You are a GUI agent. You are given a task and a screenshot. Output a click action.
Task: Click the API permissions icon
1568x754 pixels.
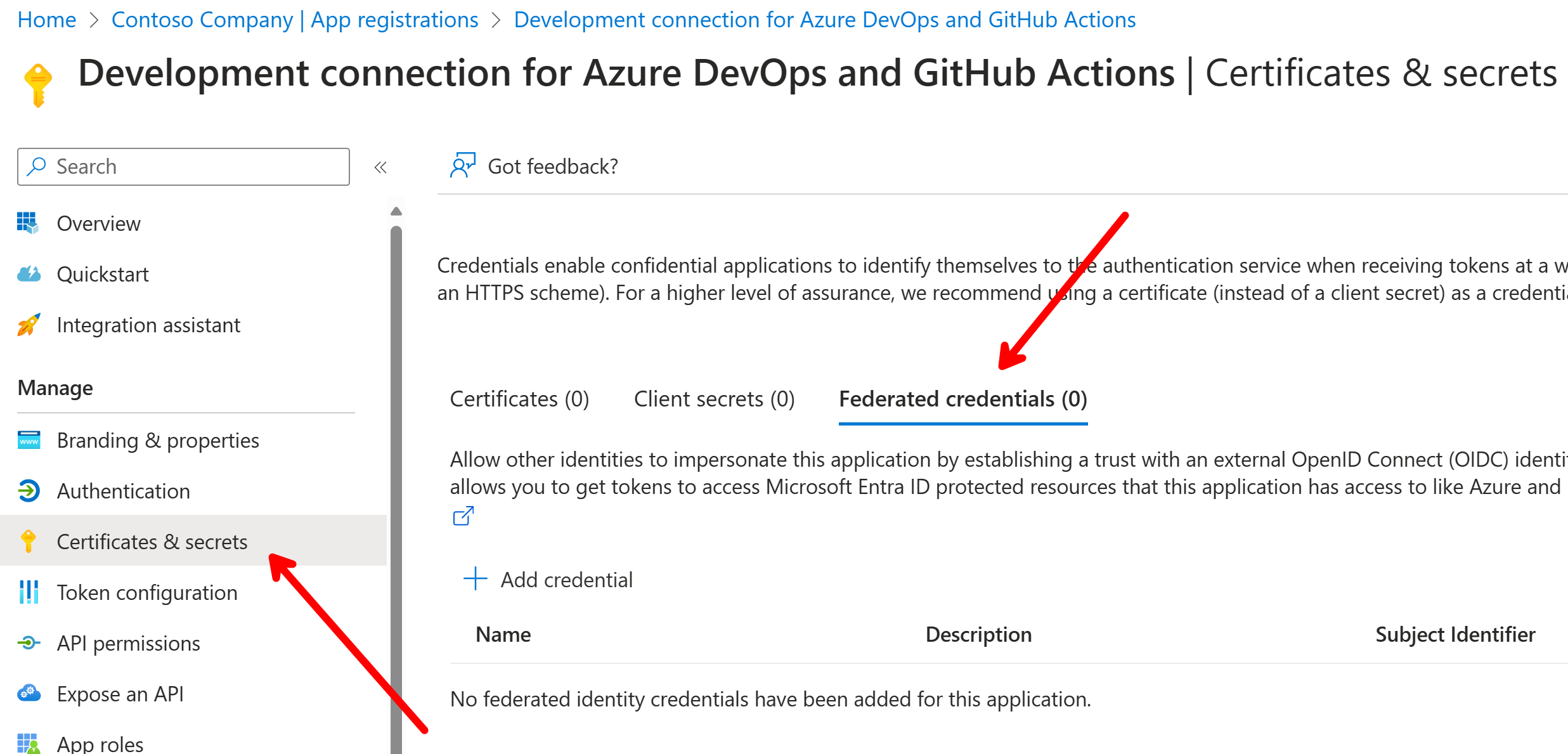click(x=29, y=643)
